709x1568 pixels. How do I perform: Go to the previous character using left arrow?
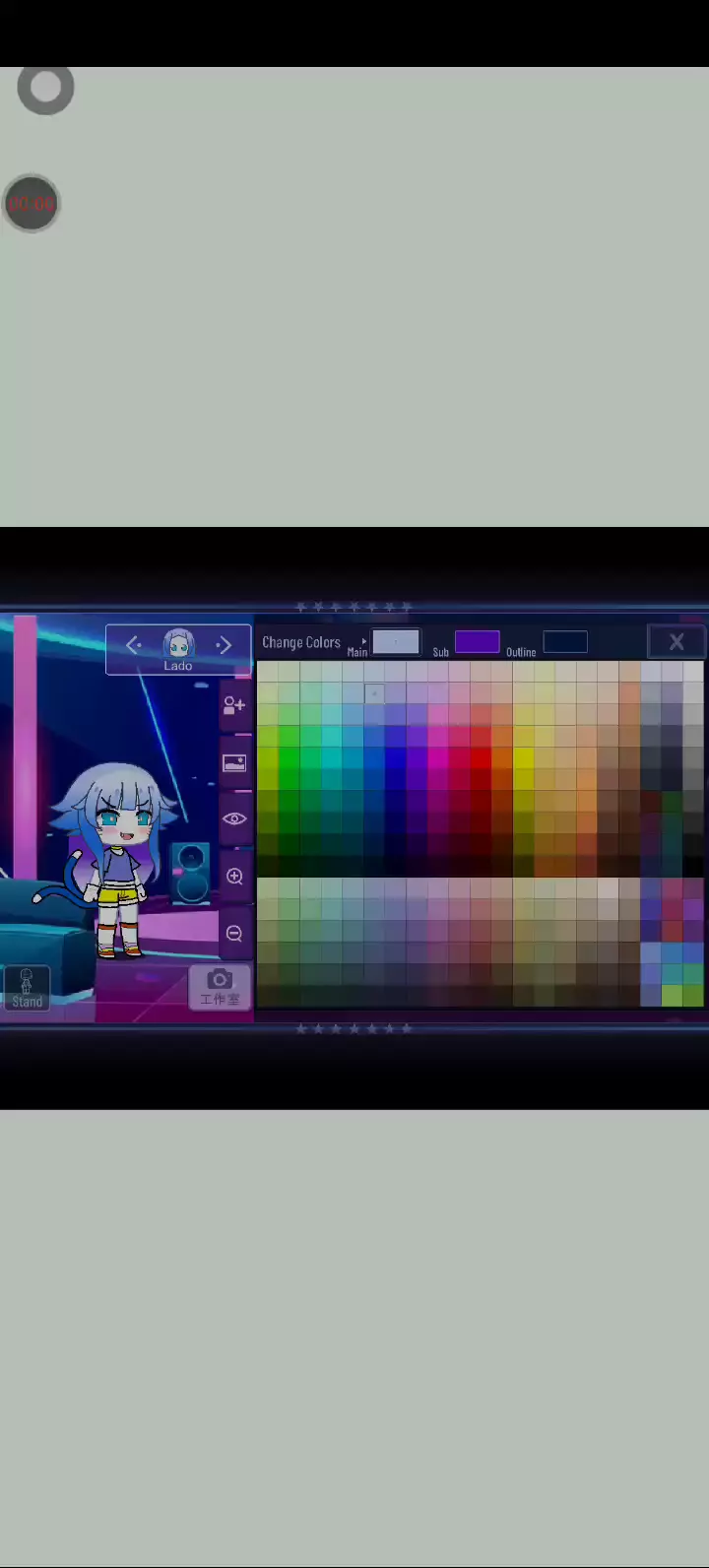pos(134,645)
